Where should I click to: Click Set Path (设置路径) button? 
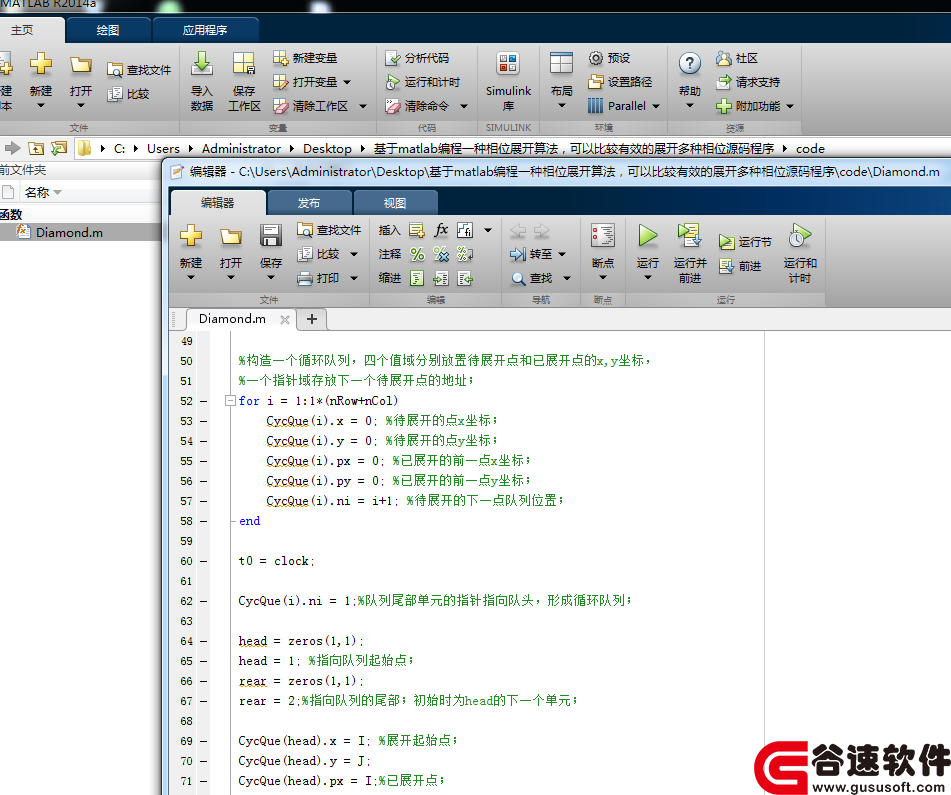(620, 82)
